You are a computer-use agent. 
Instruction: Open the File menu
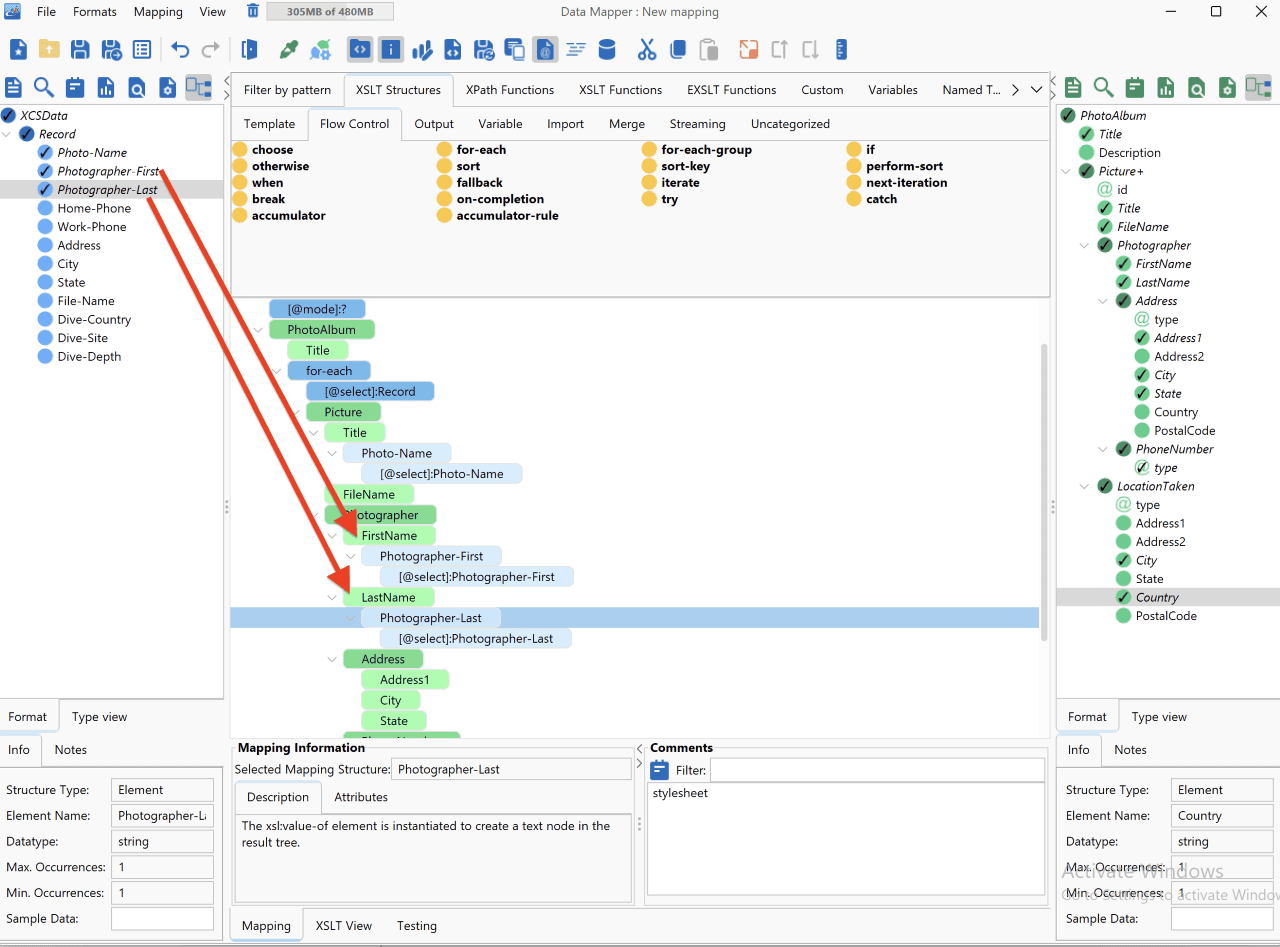pyautogui.click(x=47, y=12)
